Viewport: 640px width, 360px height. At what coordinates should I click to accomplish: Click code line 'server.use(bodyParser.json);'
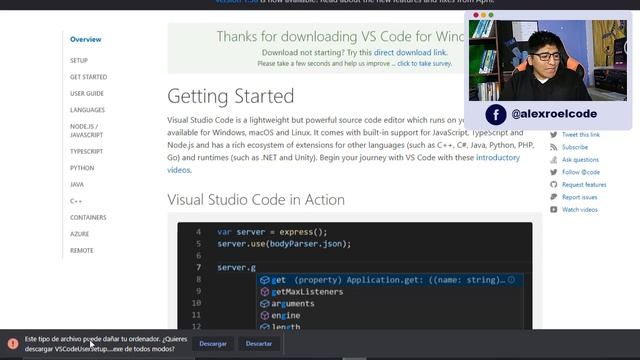click(x=284, y=244)
